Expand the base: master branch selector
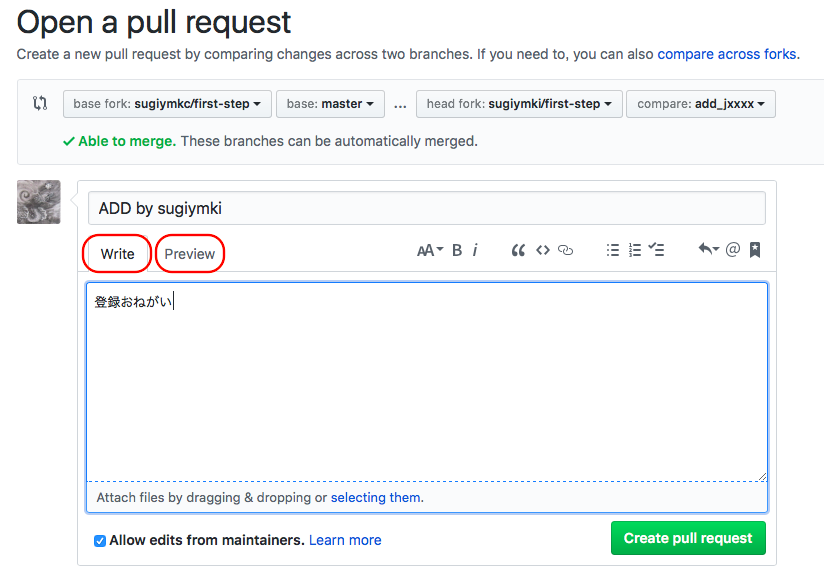 (x=330, y=104)
